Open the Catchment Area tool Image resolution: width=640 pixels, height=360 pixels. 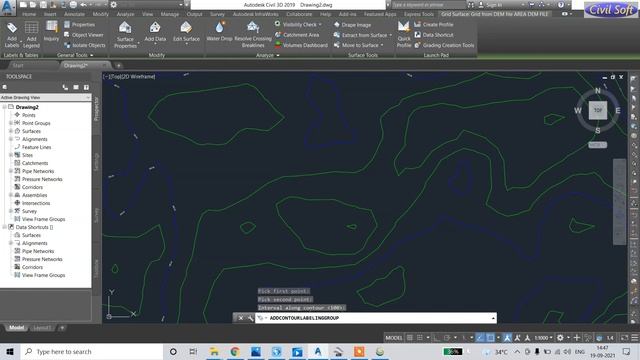297,35
